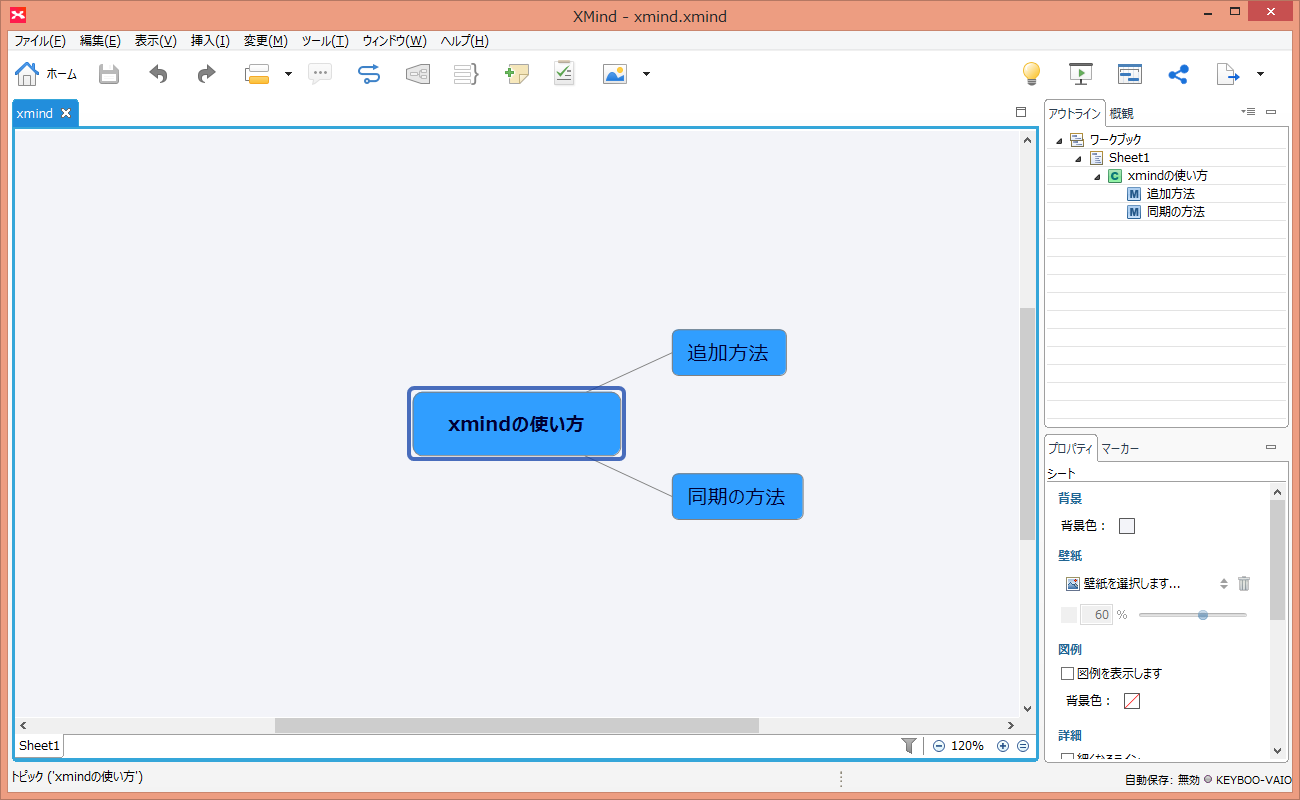Open the Gantt chart view icon
Image resolution: width=1300 pixels, height=800 pixels.
(1129, 74)
